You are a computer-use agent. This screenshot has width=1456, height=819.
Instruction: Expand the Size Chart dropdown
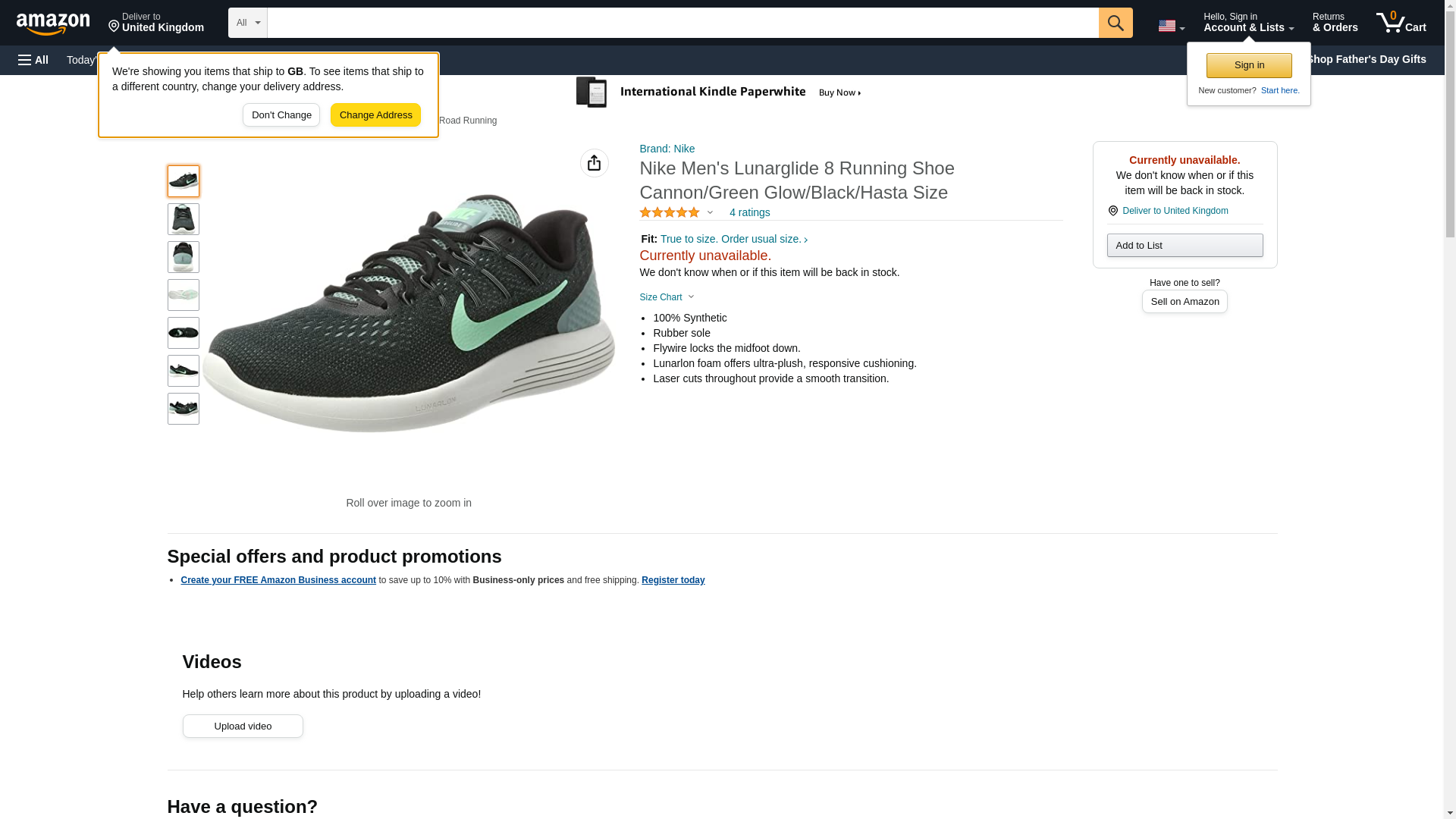(x=667, y=297)
